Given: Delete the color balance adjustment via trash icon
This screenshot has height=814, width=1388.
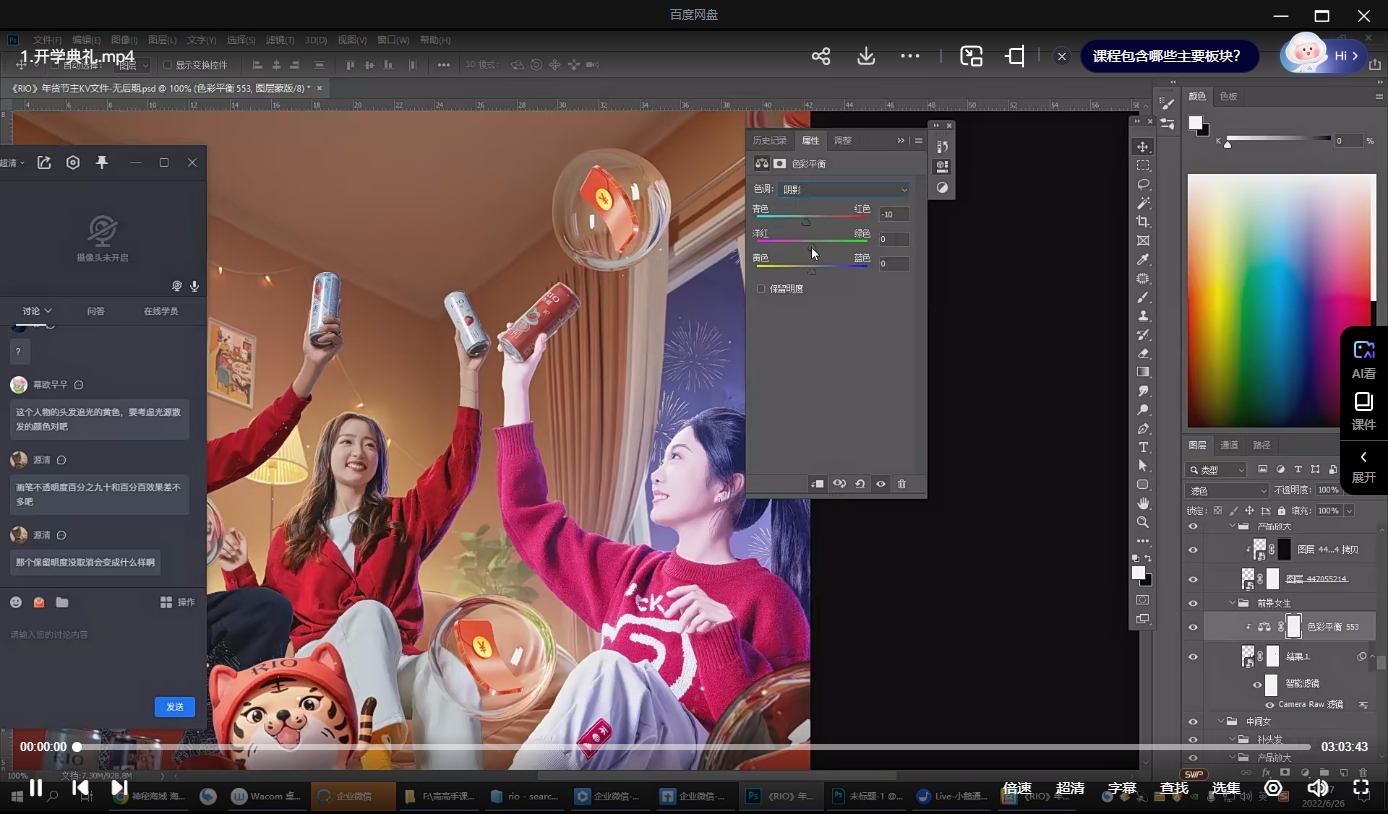Looking at the screenshot, I should [901, 484].
